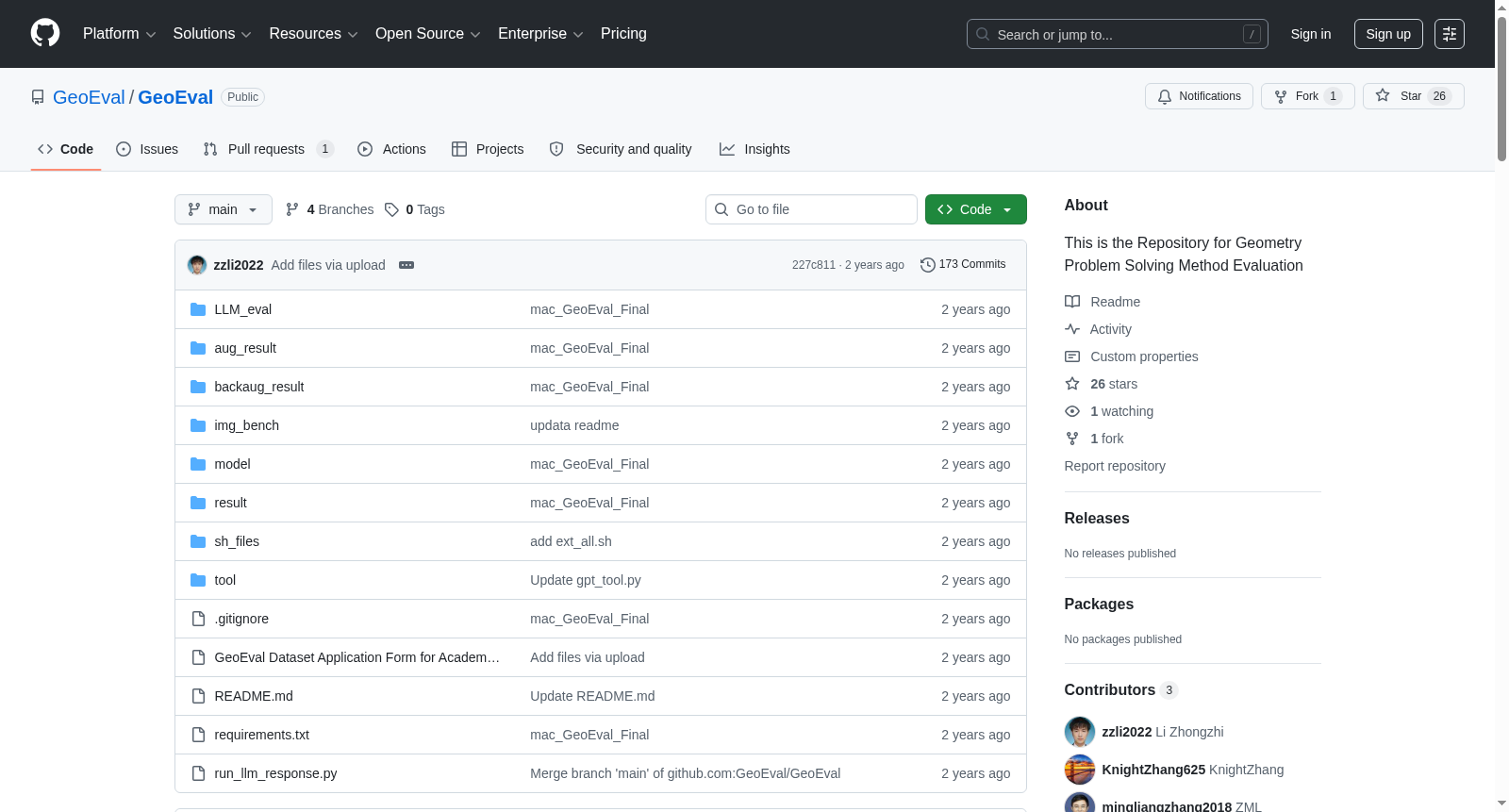Open zzli2022 contributor avatar
Image resolution: width=1509 pixels, height=812 pixels.
pyautogui.click(x=1080, y=732)
